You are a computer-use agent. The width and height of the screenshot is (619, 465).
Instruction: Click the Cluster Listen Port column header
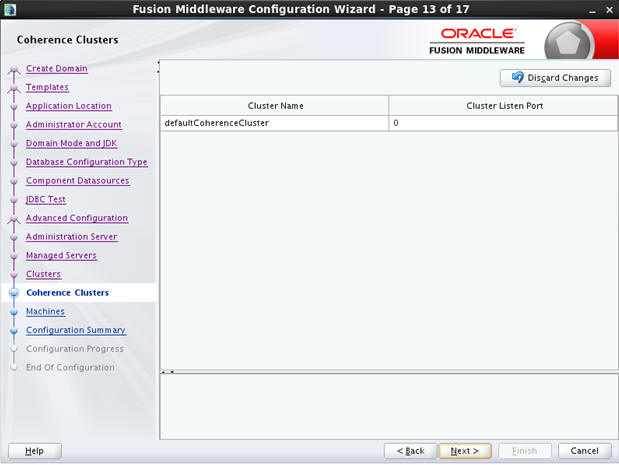click(504, 106)
